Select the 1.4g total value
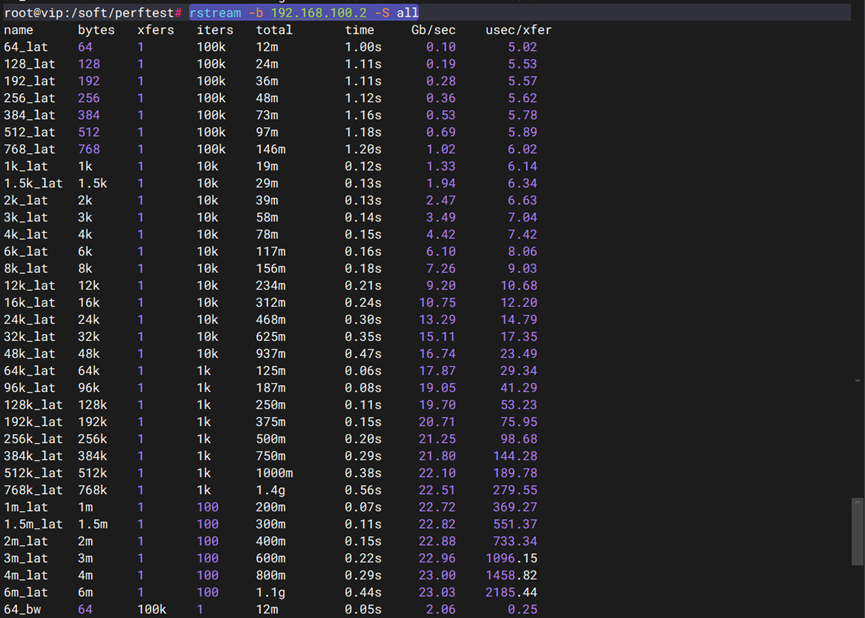 tap(271, 490)
